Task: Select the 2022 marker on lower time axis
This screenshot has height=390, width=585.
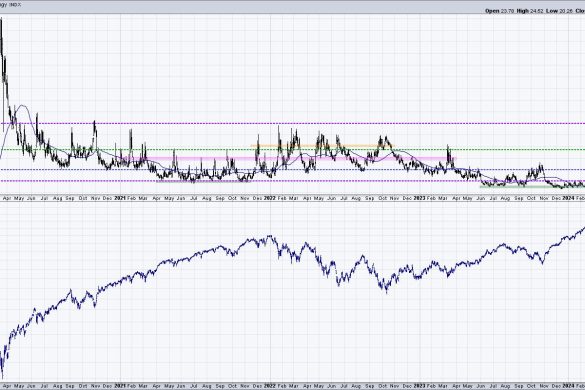Action: (x=269, y=386)
